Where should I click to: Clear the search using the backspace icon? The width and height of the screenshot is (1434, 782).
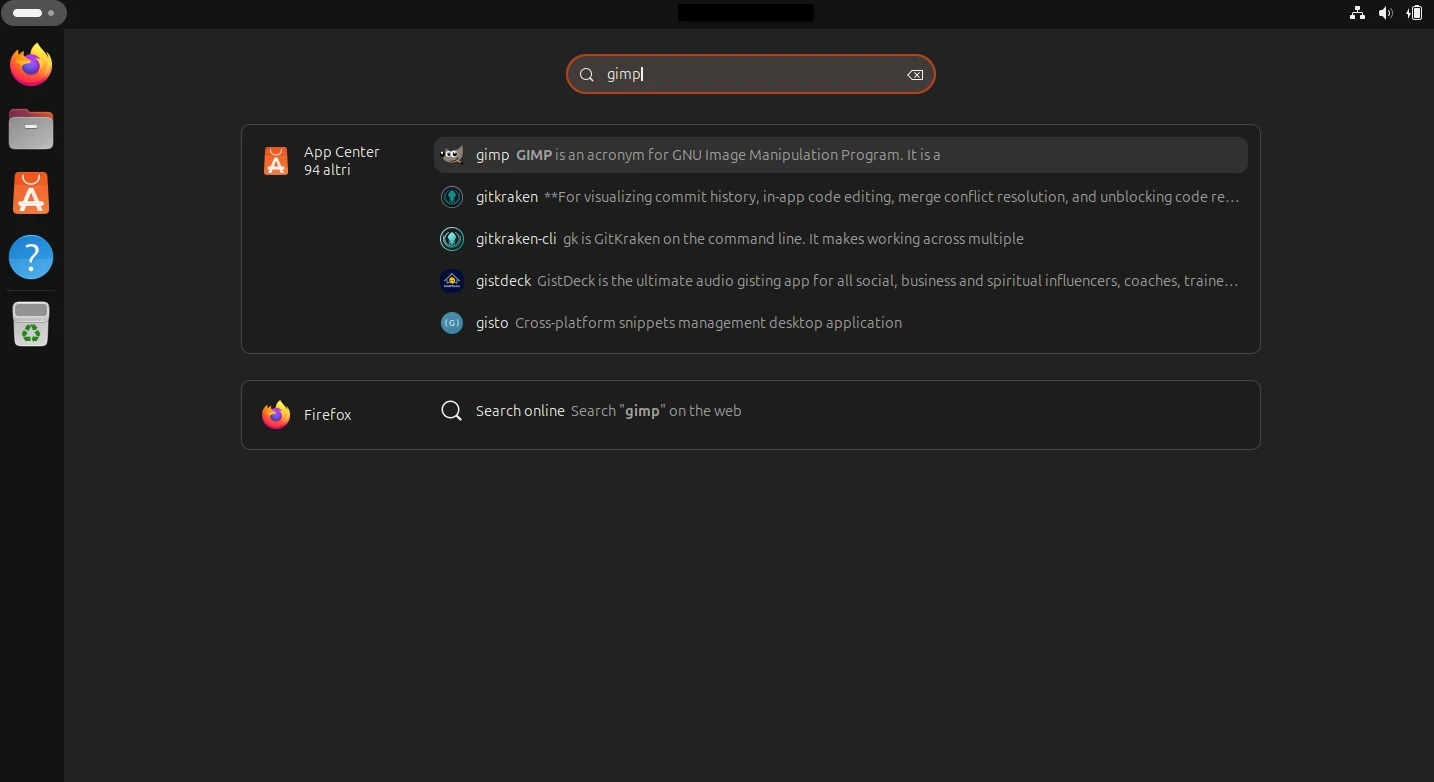coord(914,74)
